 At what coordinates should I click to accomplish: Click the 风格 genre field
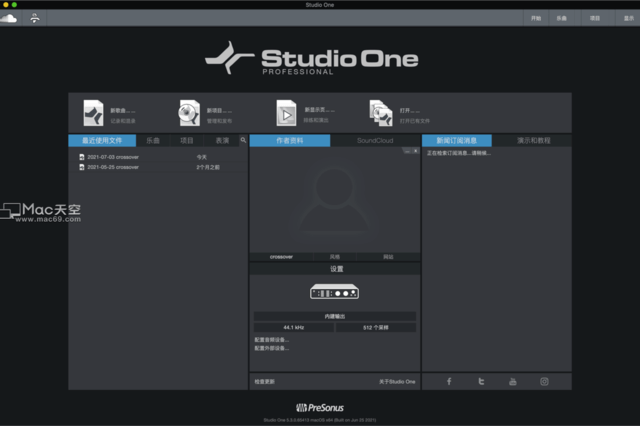[335, 257]
